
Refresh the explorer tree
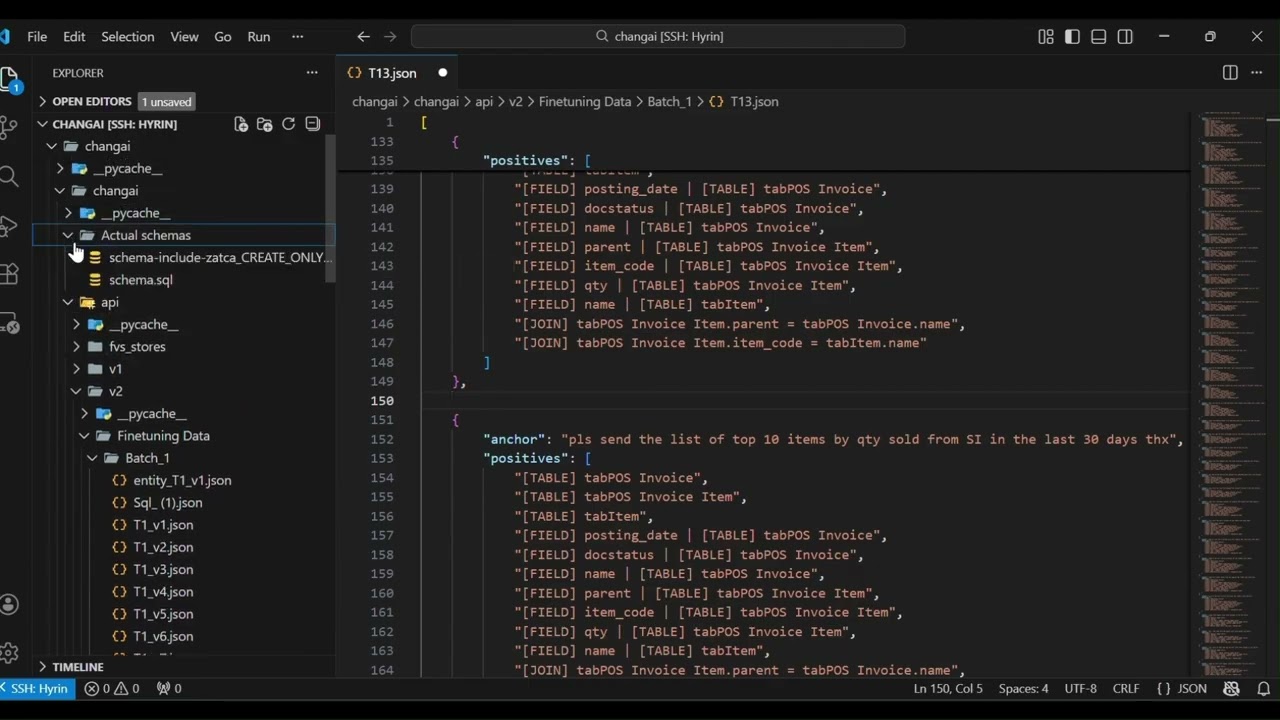(288, 124)
